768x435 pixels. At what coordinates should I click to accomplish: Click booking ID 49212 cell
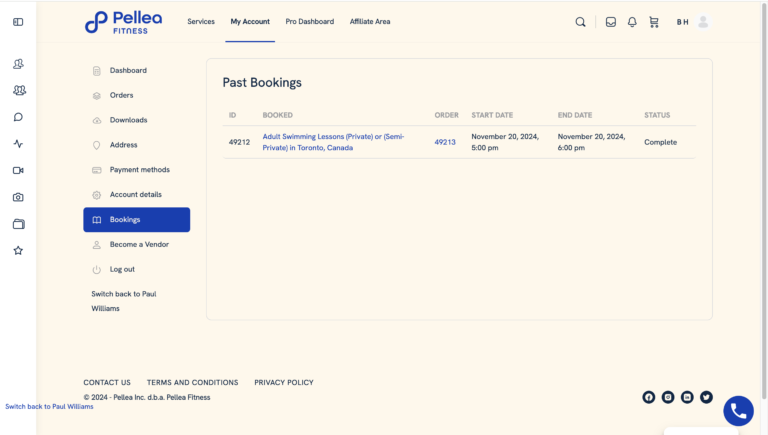239,142
